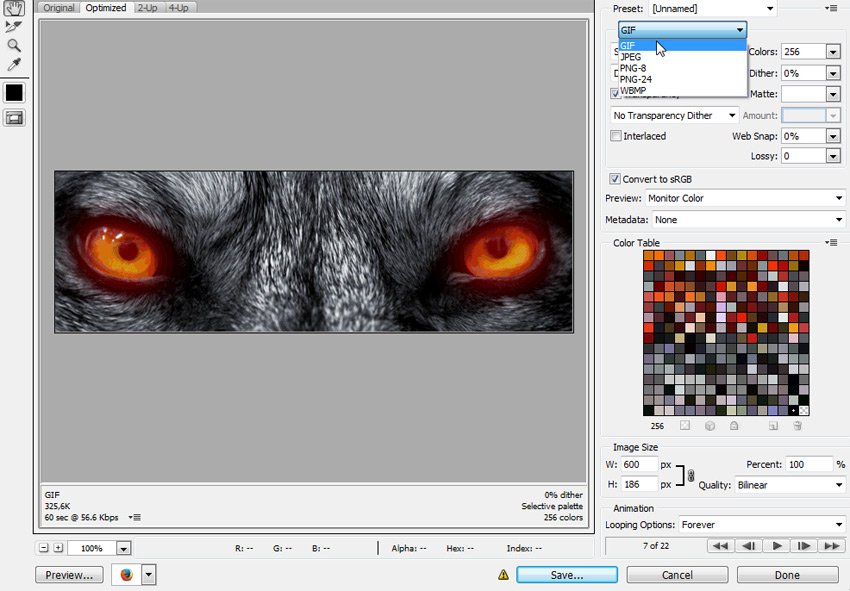Click map selected colors to transparent icon
Screen dimensions: 850x591
click(685, 426)
